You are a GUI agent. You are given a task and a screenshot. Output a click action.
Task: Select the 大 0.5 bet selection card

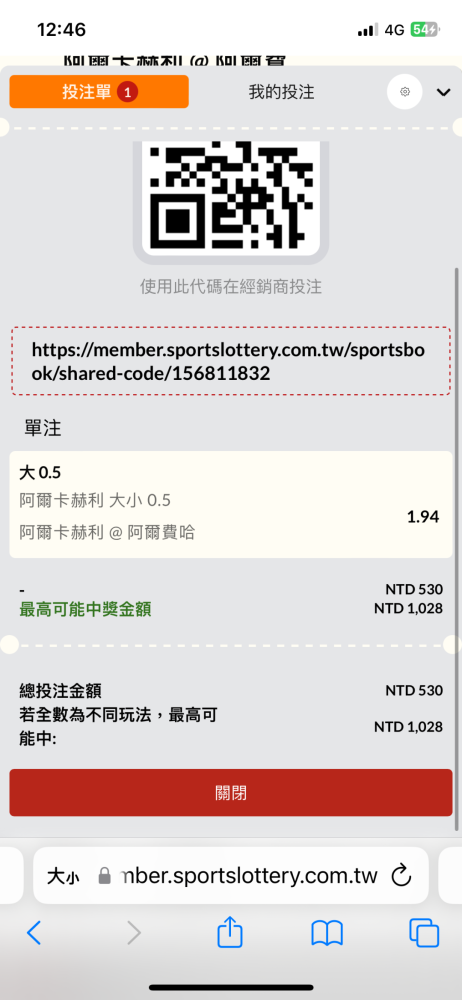231,504
